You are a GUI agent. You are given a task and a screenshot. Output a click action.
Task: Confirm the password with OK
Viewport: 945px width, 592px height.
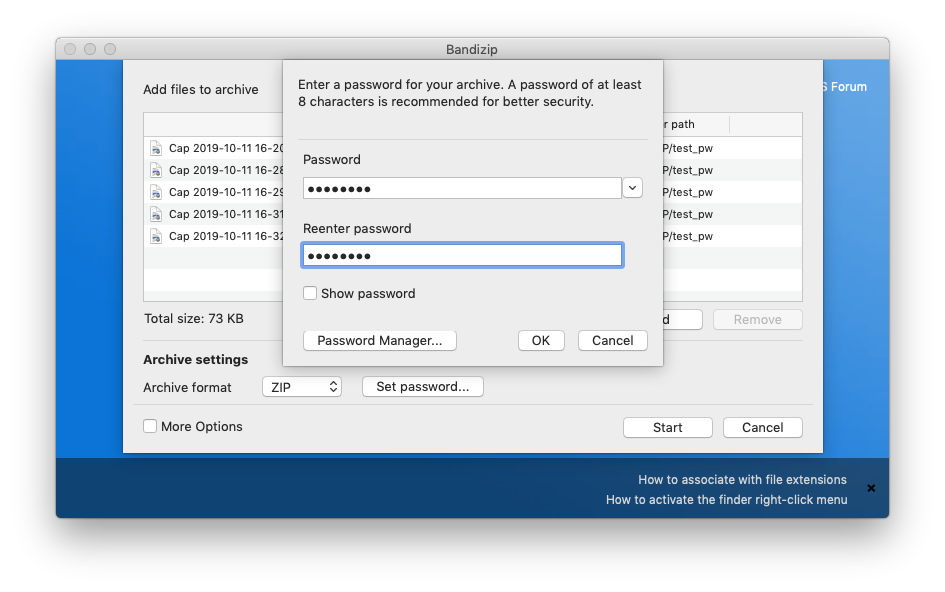(541, 341)
